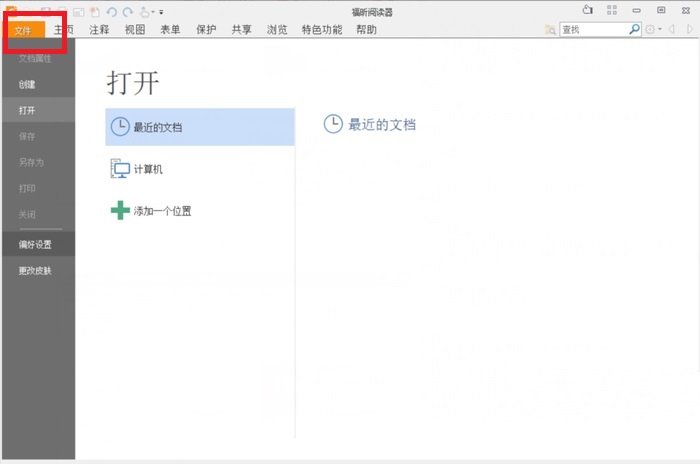Click the next result right triangle

coord(690,29)
